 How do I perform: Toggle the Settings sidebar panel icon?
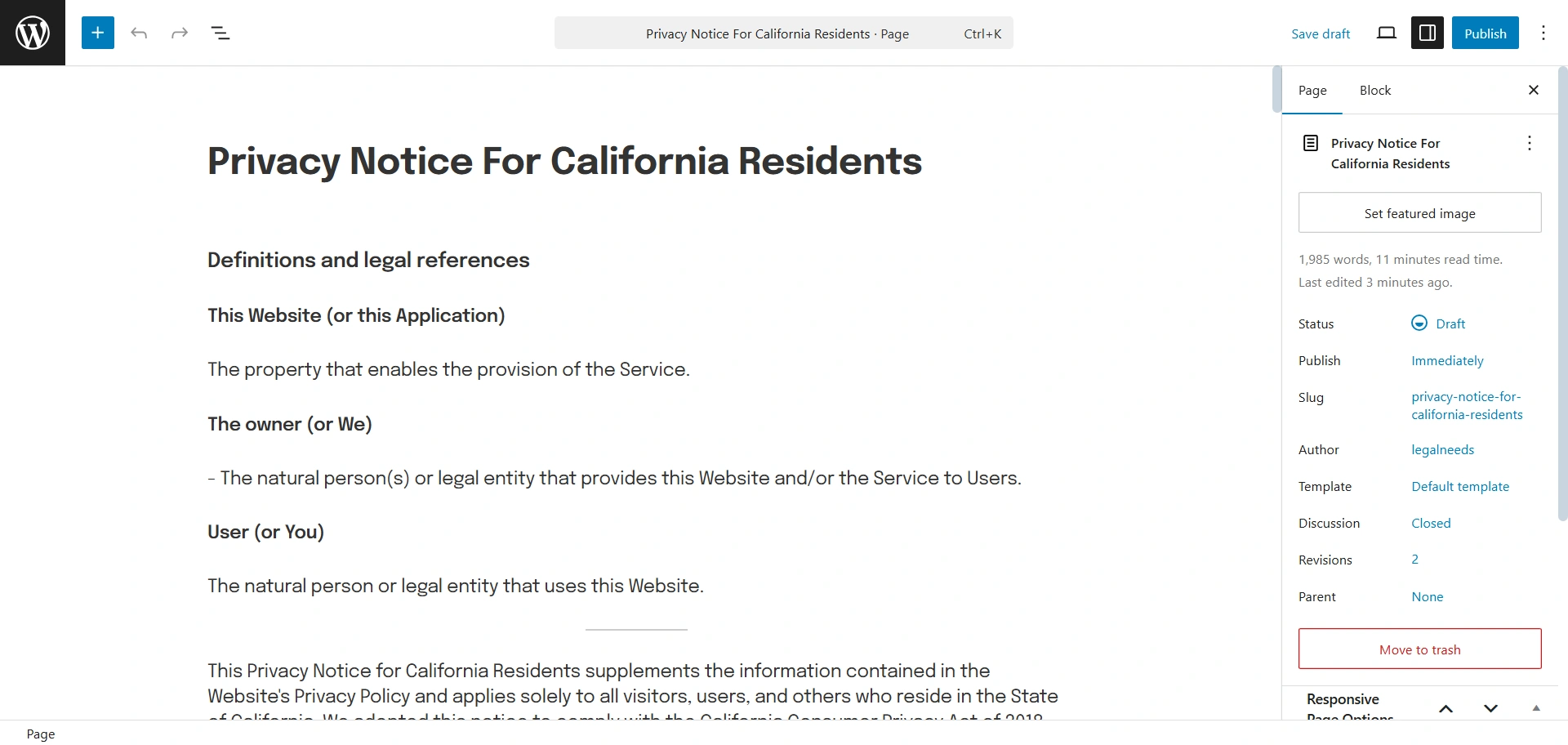1428,33
